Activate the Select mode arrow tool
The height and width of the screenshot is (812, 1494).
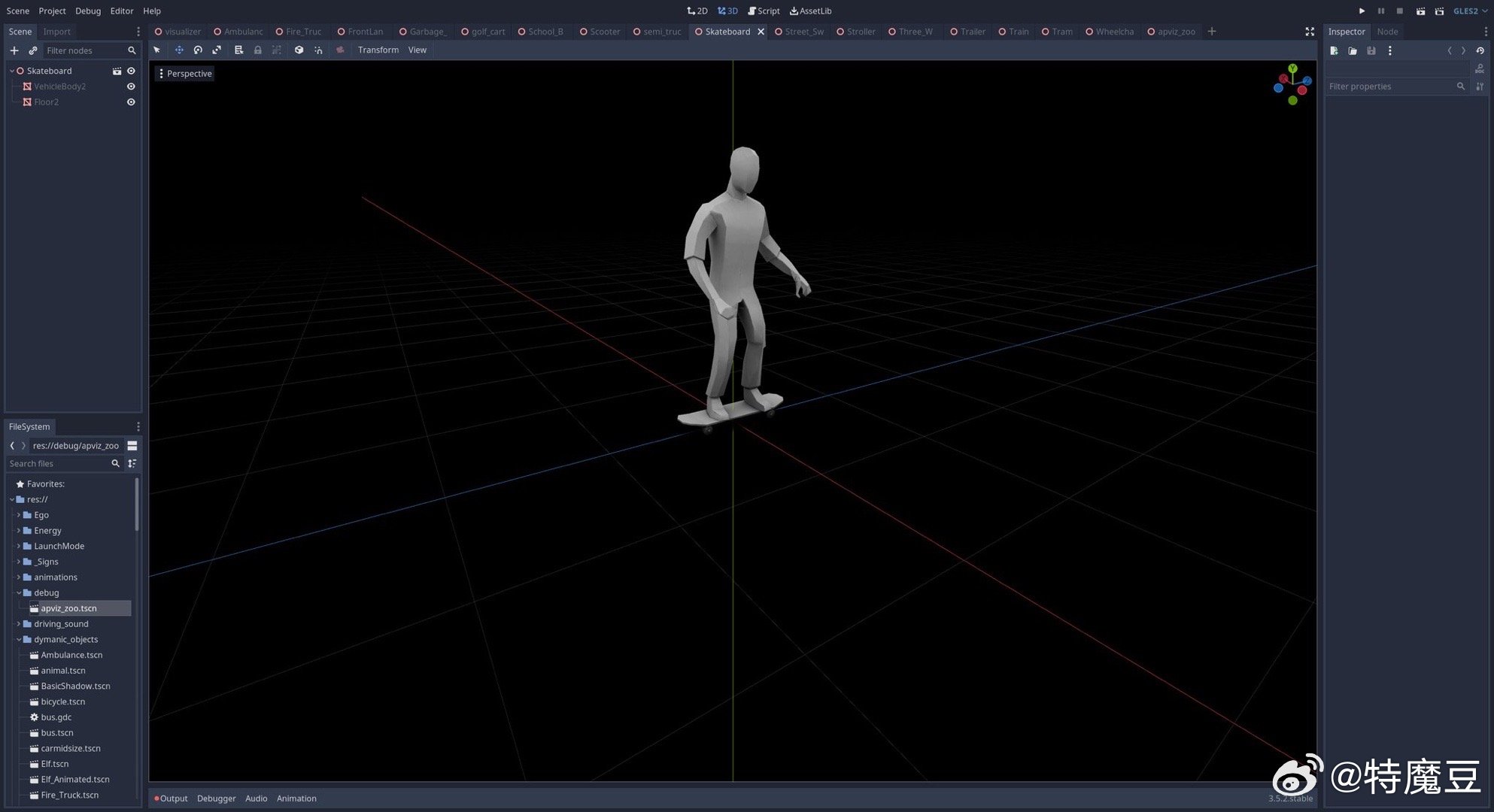pyautogui.click(x=157, y=50)
